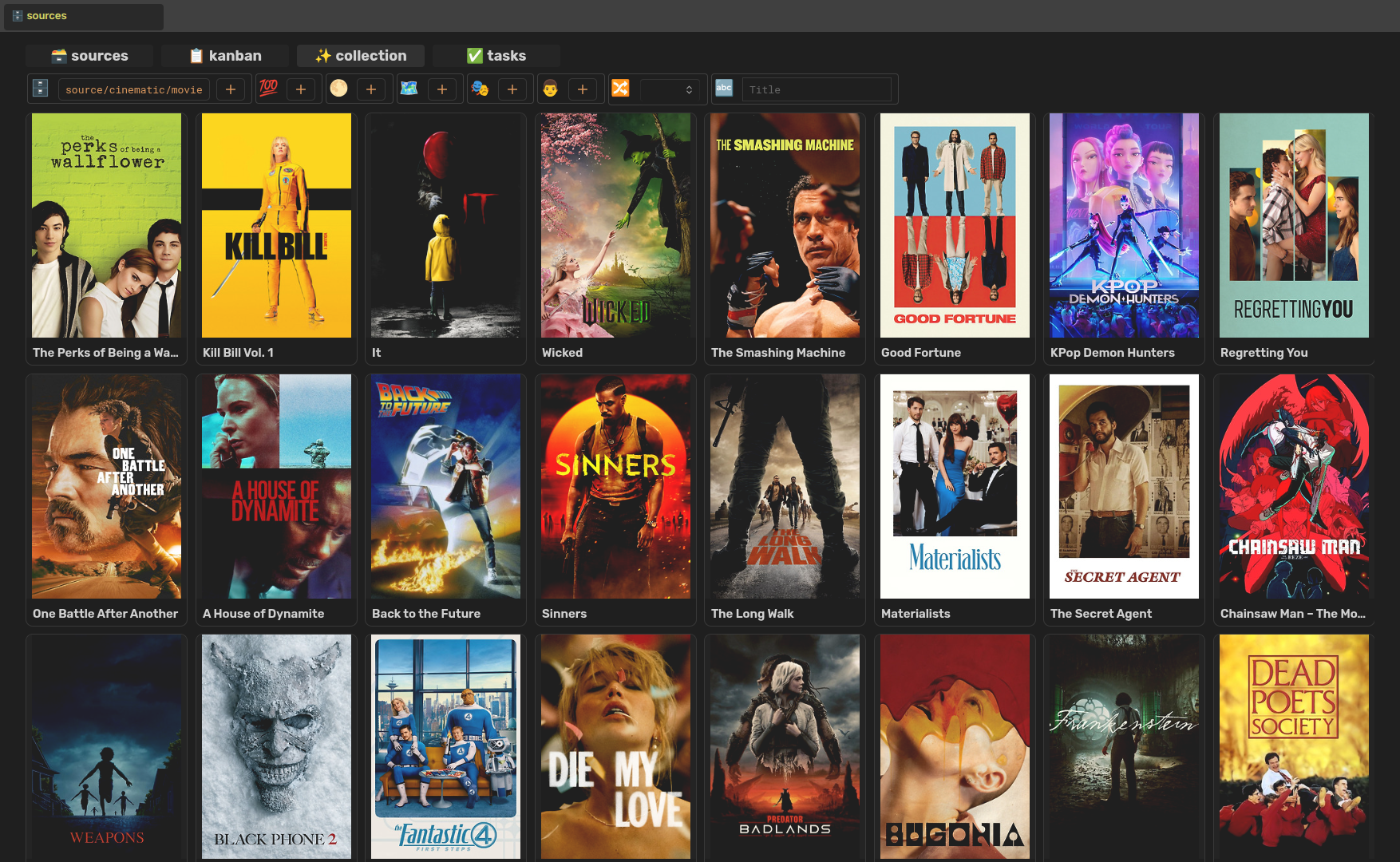This screenshot has width=1400, height=862.
Task: Add filter with plus next to source/cinematic/movie
Action: 231,89
